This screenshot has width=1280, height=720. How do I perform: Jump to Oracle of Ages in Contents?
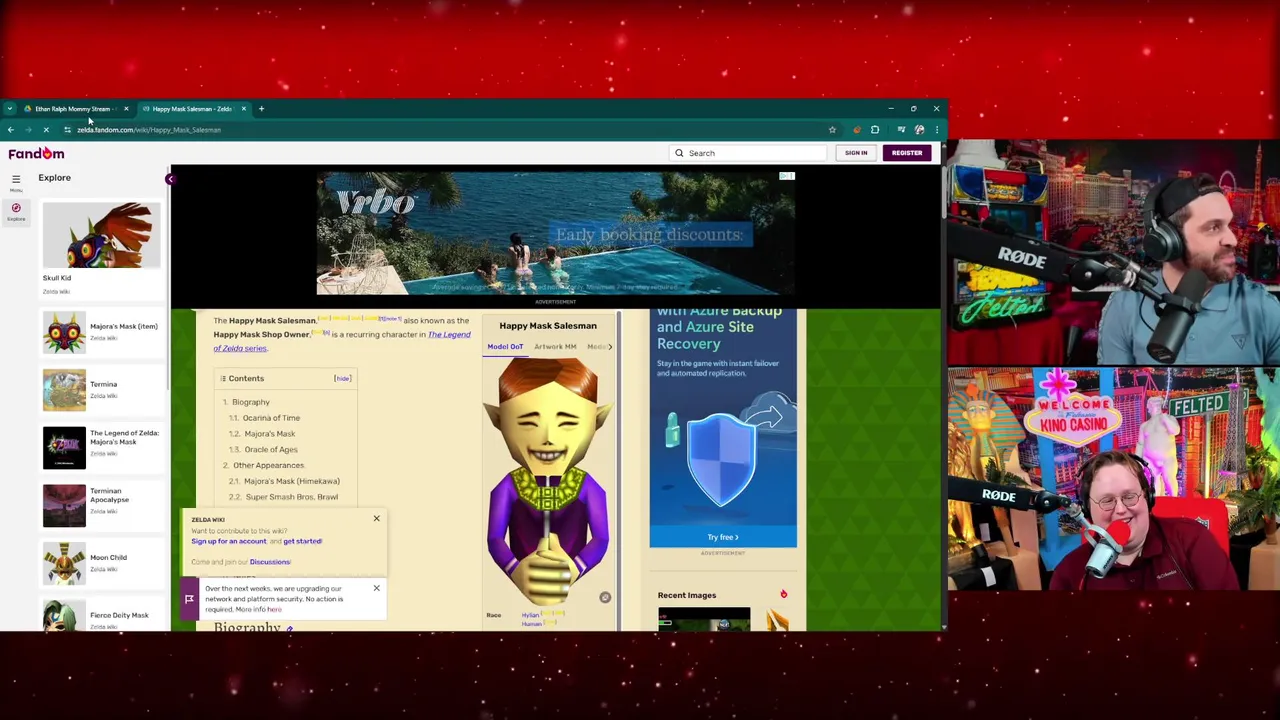(270, 450)
